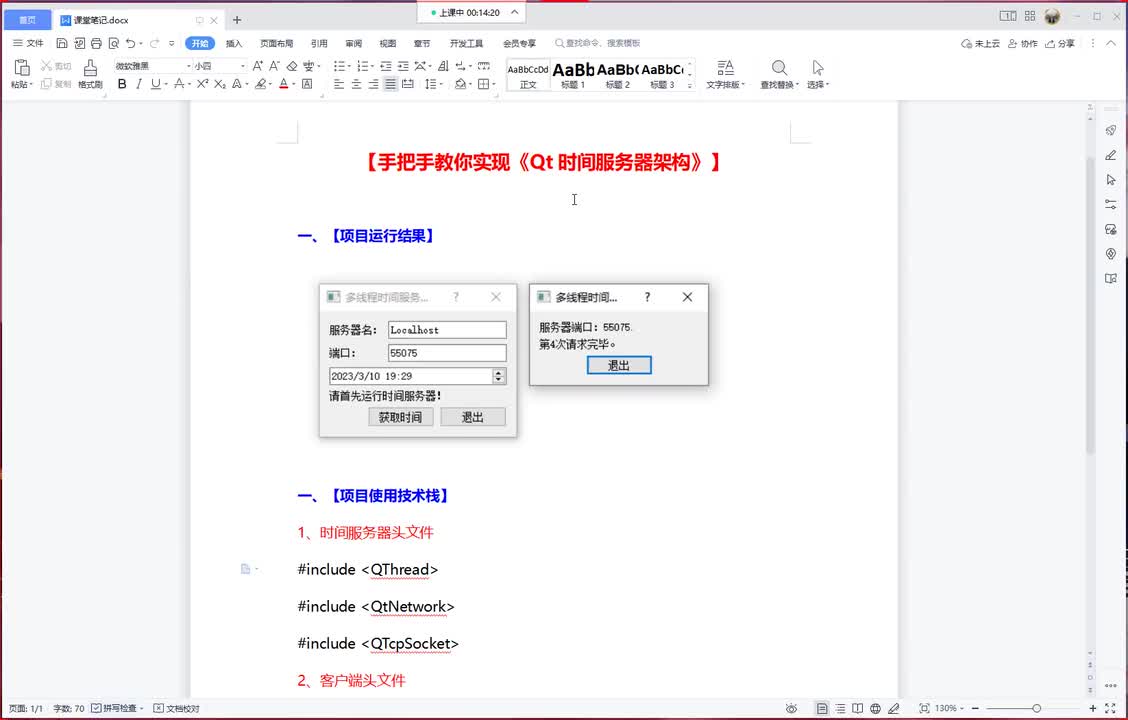Switch to the 页面布局 (Page Layout) tab
Image resolution: width=1128 pixels, height=720 pixels.
point(276,43)
